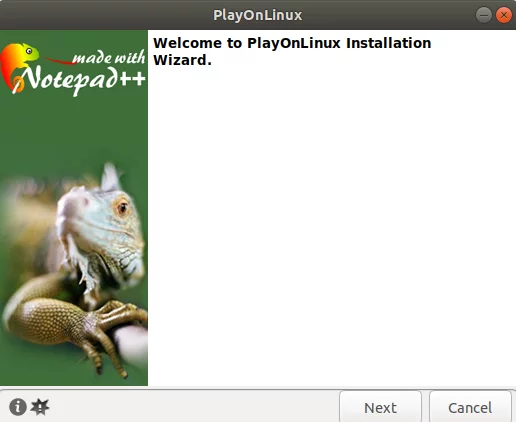Abort setup with the Cancel button
Screen dimensions: 516x422
point(470,407)
